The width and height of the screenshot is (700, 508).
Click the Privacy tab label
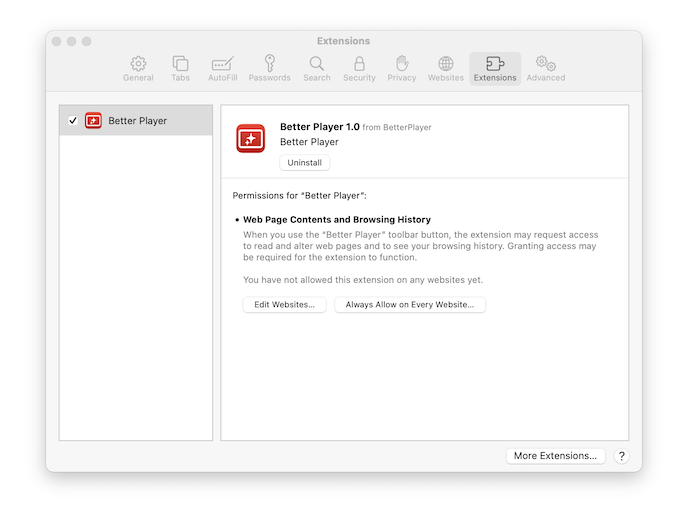pyautogui.click(x=402, y=78)
